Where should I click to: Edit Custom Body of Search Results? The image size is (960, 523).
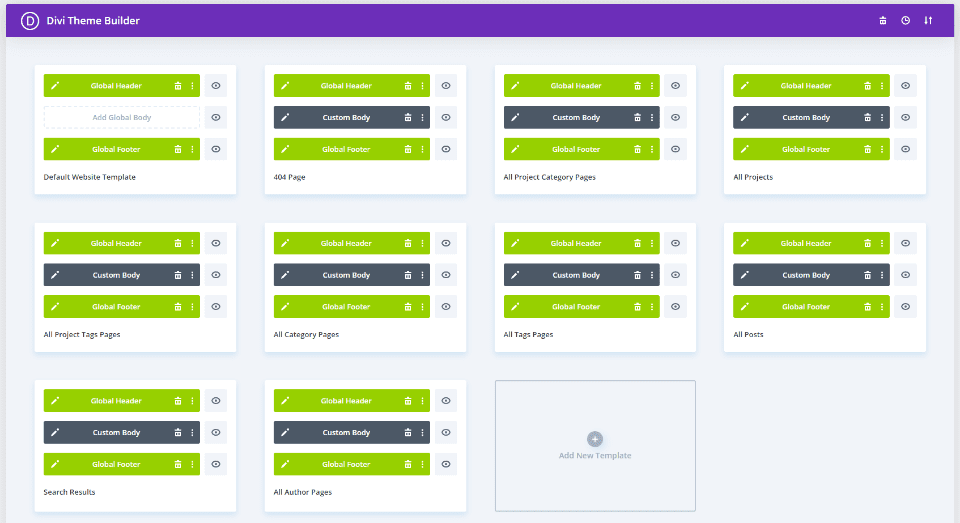click(x=55, y=432)
